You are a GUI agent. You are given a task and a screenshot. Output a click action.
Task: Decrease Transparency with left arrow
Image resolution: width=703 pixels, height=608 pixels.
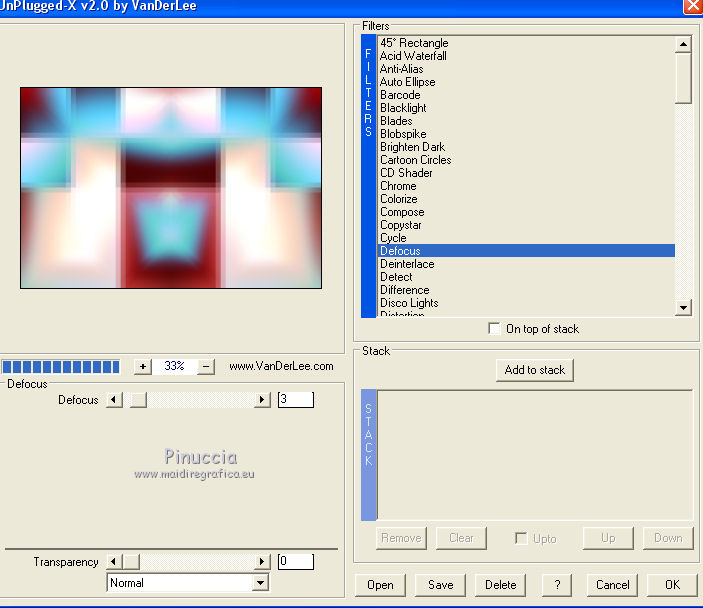pyautogui.click(x=114, y=561)
